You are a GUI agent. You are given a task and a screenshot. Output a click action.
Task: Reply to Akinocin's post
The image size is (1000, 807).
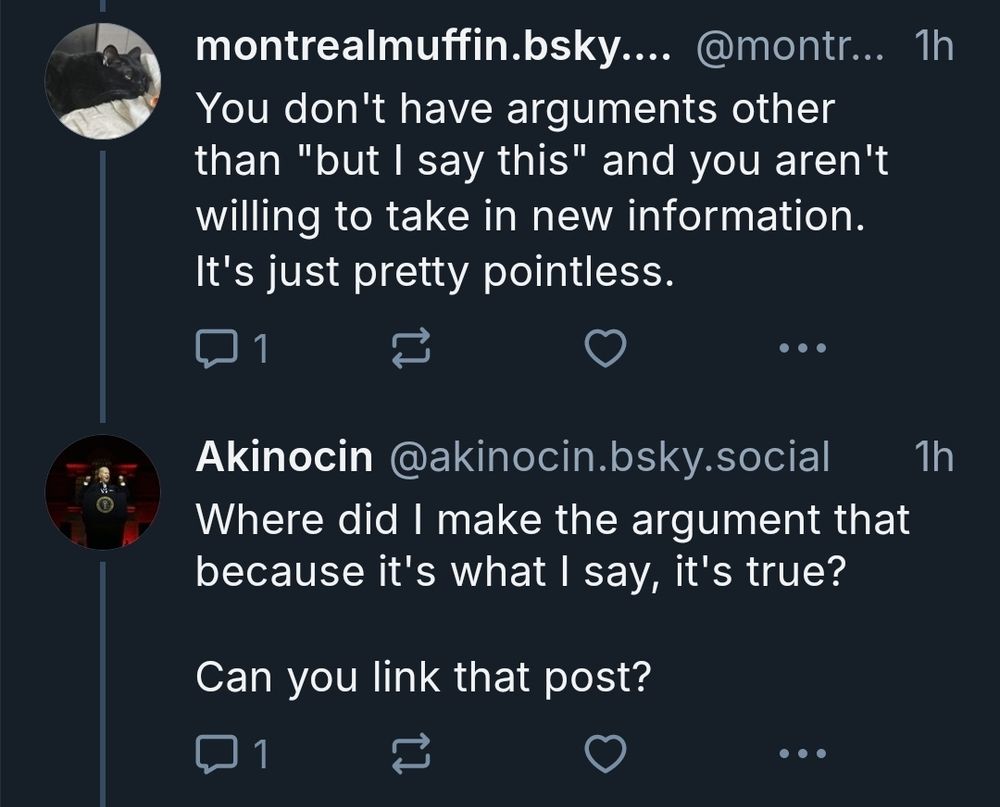click(212, 754)
